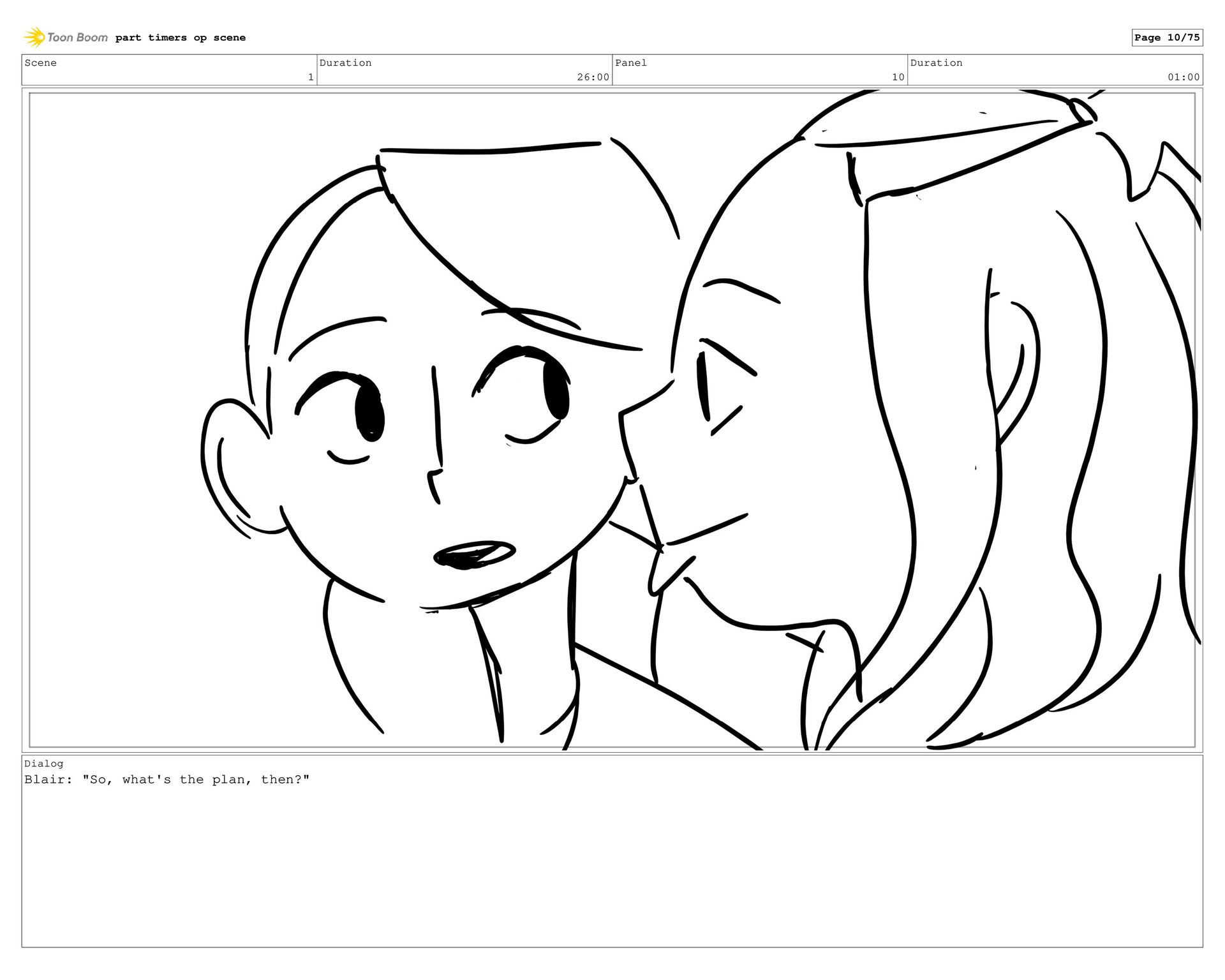Click the 'Scene' header label
Image resolution: width=1225 pixels, height=980 pixels.
pos(41,63)
